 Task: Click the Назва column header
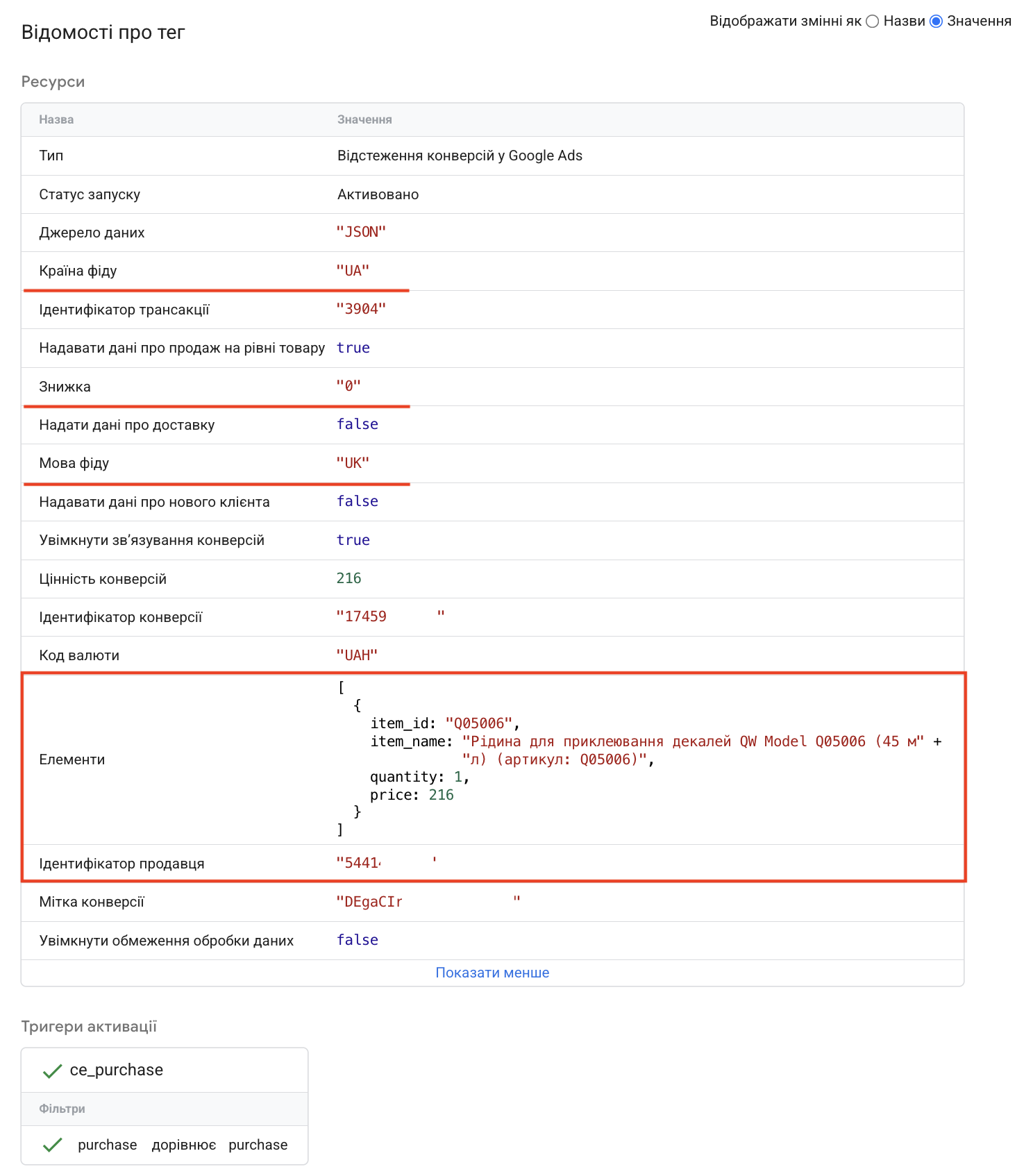tap(56, 119)
